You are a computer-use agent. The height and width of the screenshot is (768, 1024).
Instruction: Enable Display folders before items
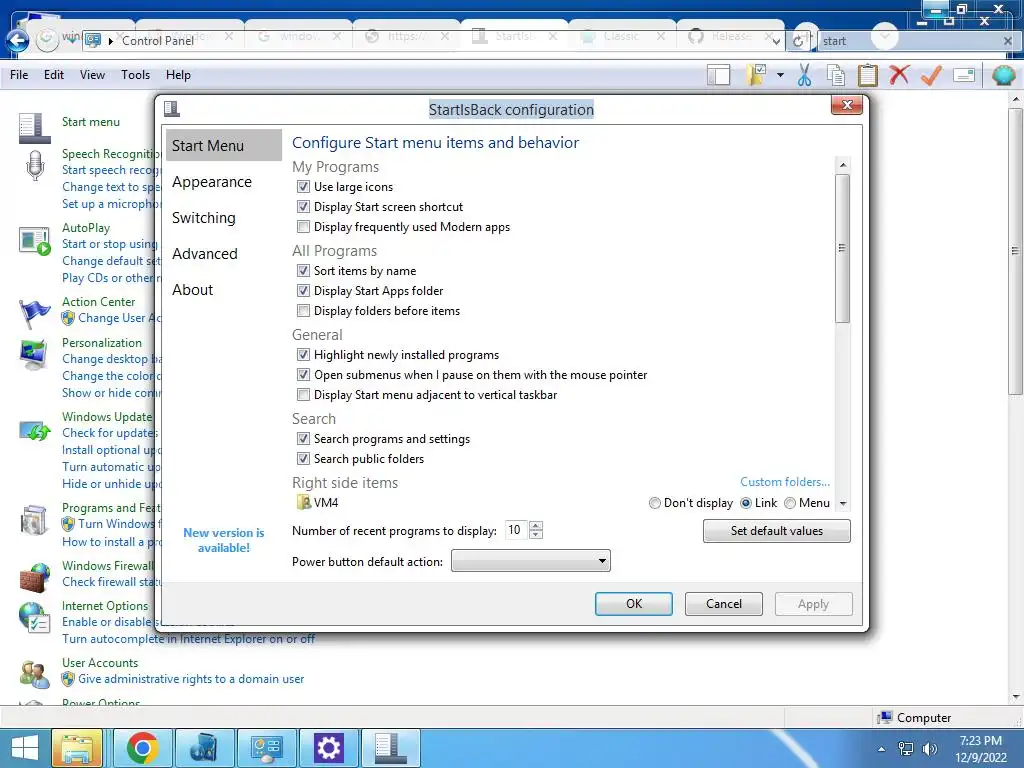coord(303,311)
